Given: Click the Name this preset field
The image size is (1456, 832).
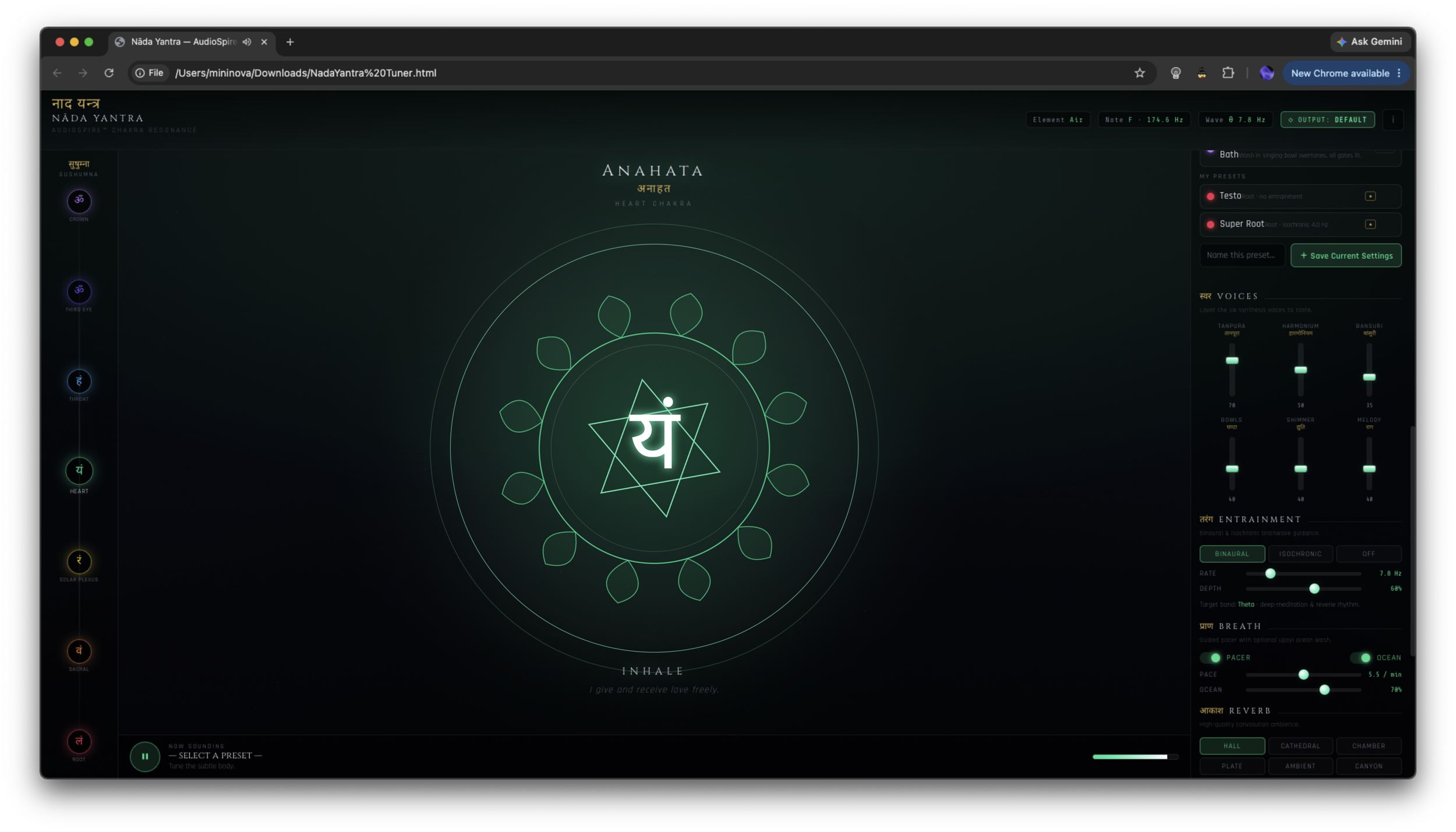Looking at the screenshot, I should (1242, 255).
